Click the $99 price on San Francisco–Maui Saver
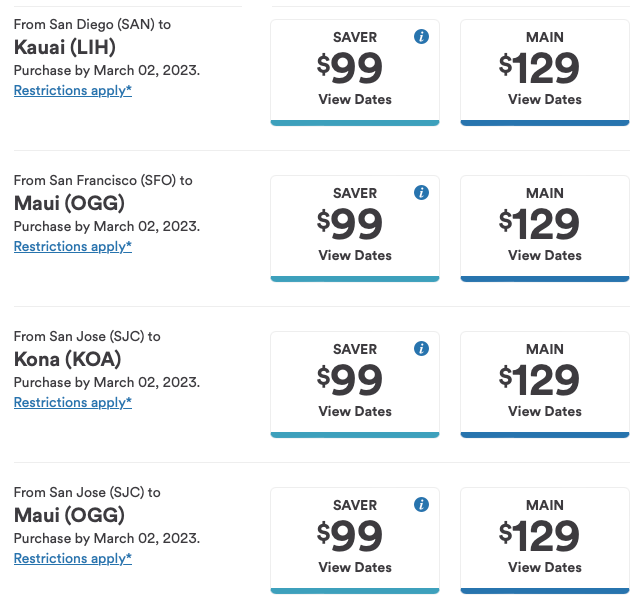The height and width of the screenshot is (615, 644). [x=351, y=225]
